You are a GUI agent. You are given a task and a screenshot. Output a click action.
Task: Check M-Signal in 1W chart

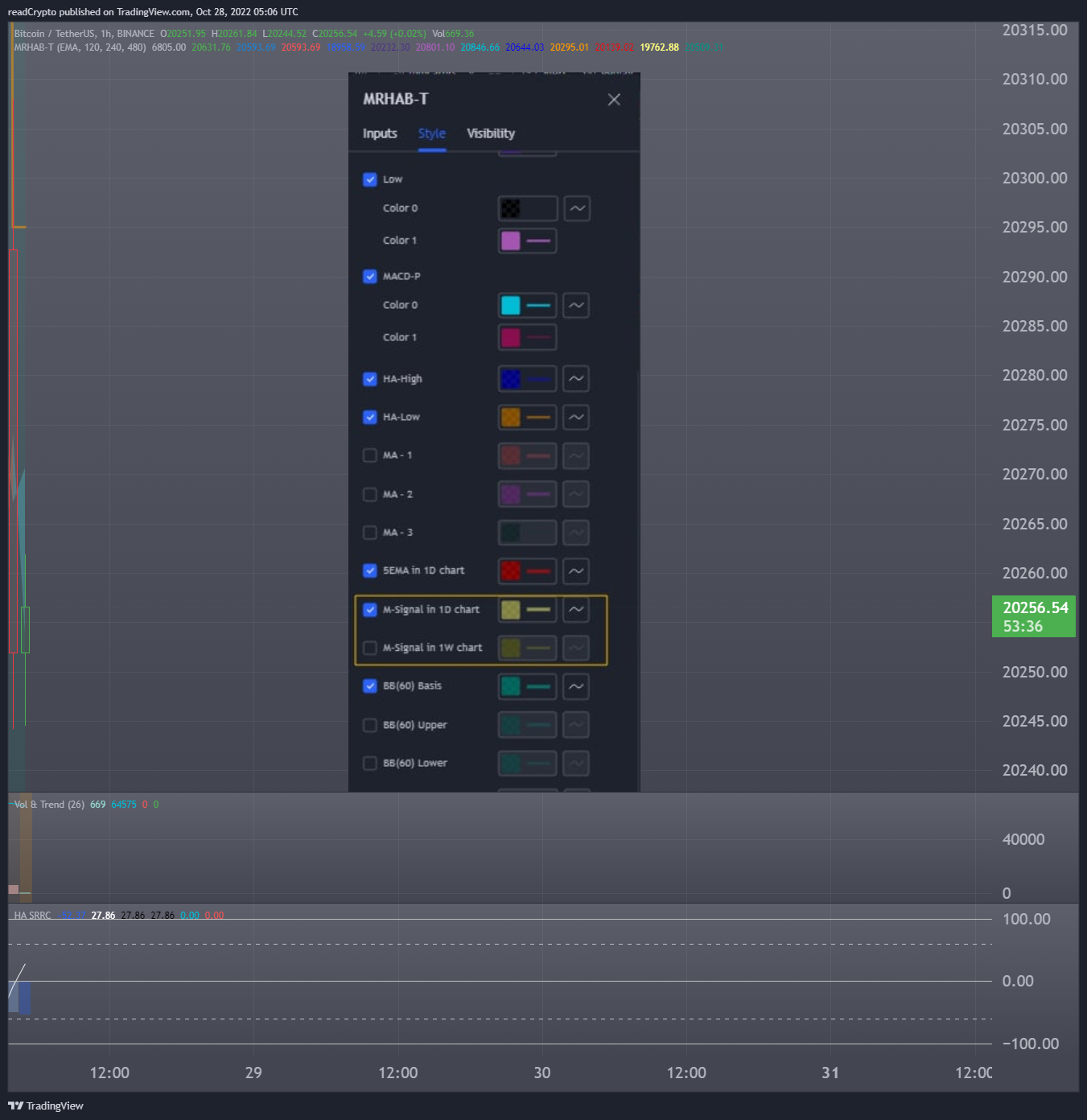[370, 648]
